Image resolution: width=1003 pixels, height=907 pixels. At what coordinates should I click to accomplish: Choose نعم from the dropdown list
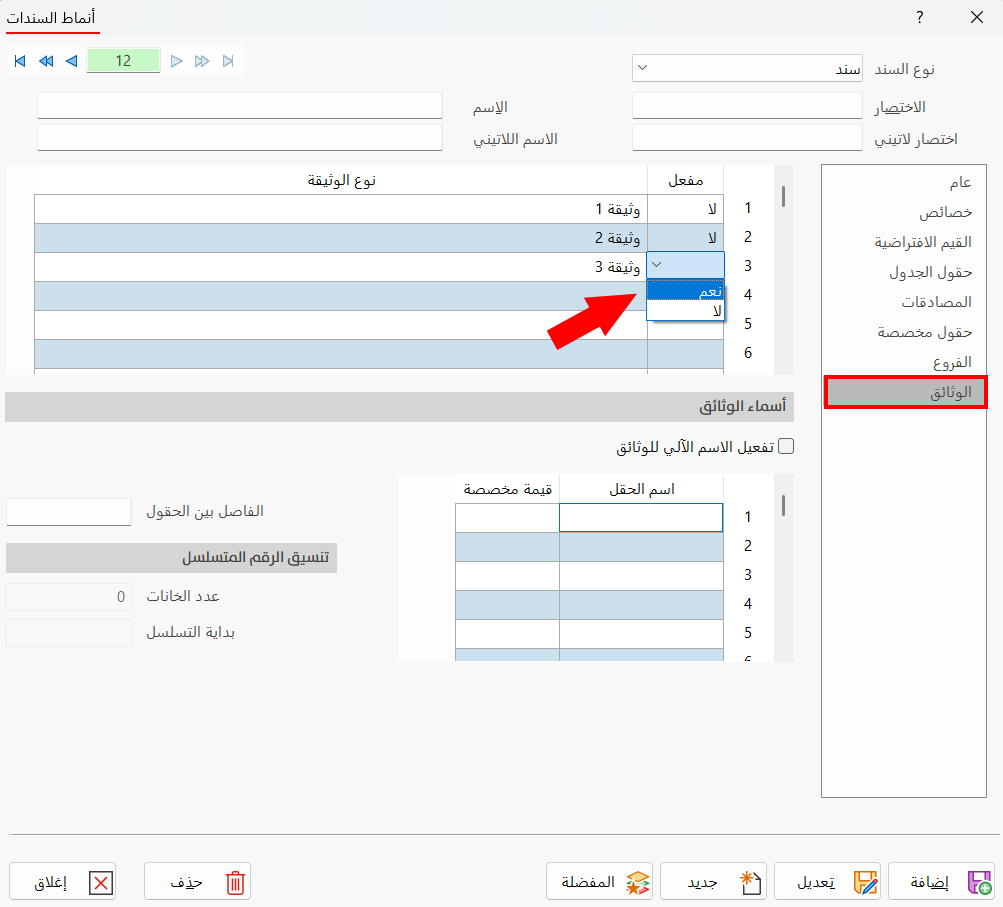coord(686,290)
